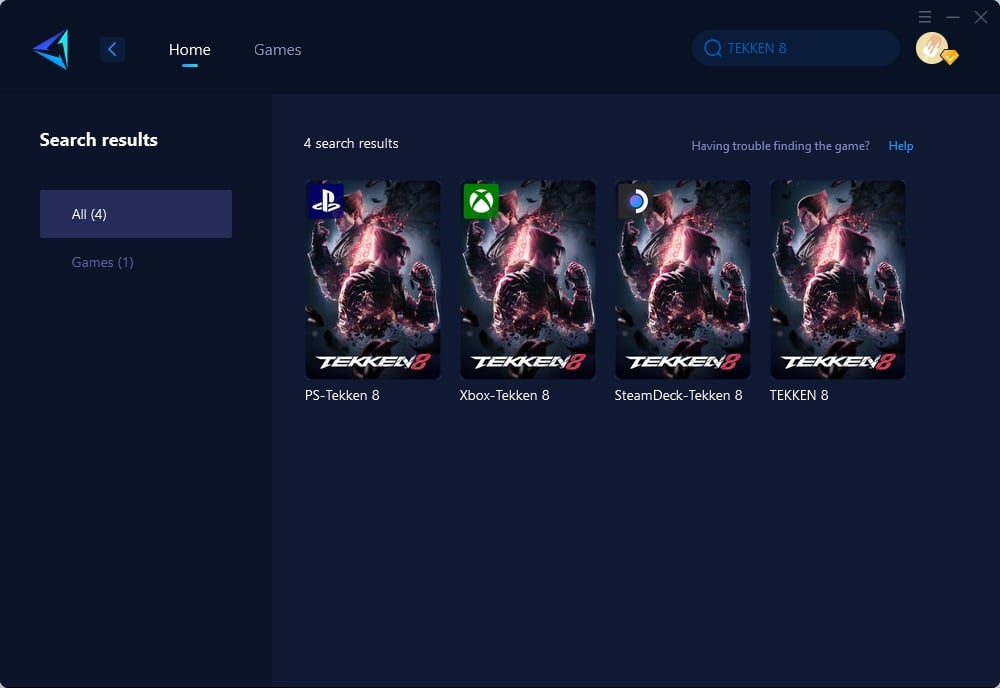Viewport: 1000px width, 688px height.
Task: Click the Xbox platform icon
Action: pyautogui.click(x=481, y=201)
